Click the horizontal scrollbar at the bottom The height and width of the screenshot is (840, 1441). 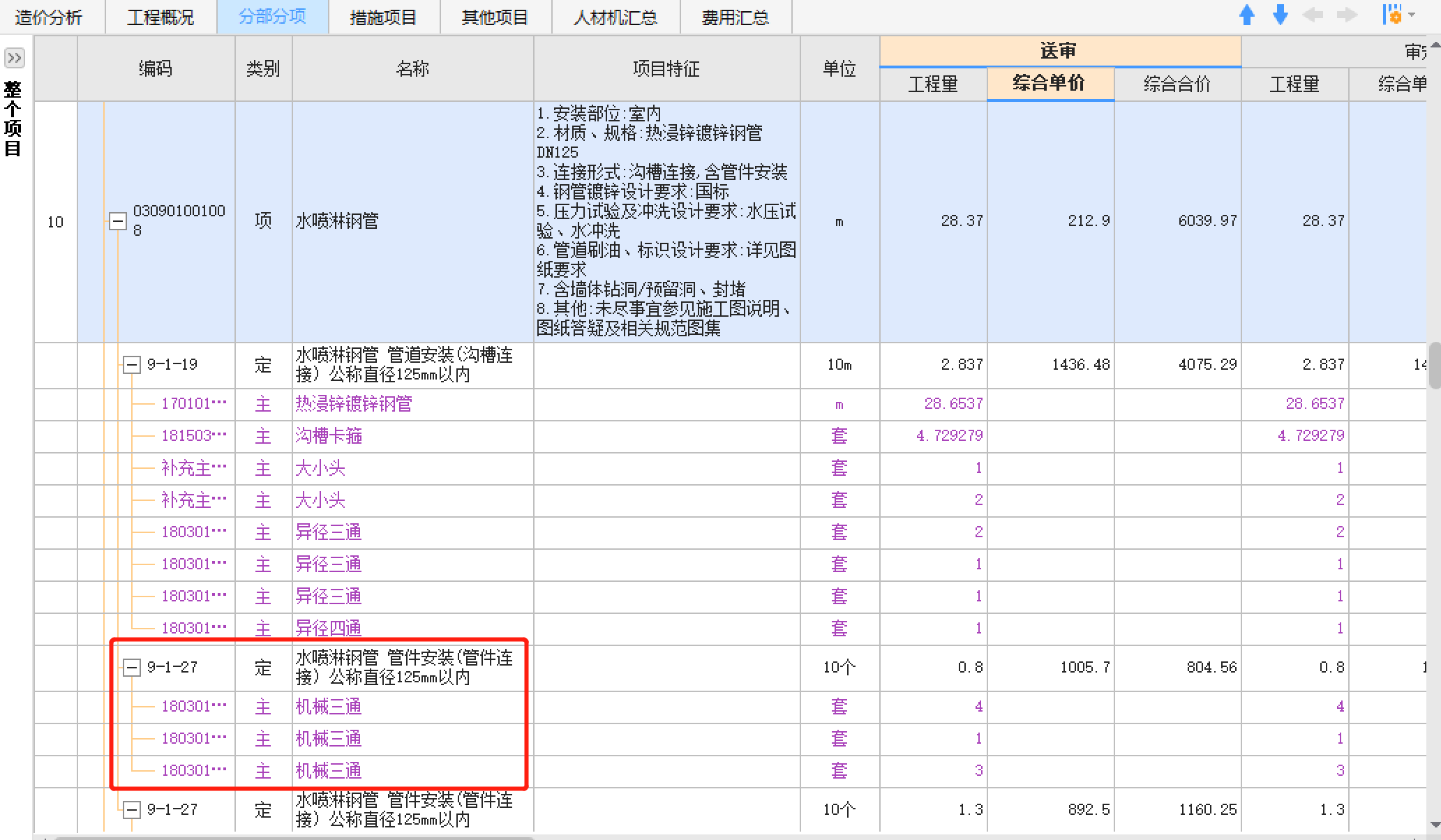coord(293,837)
